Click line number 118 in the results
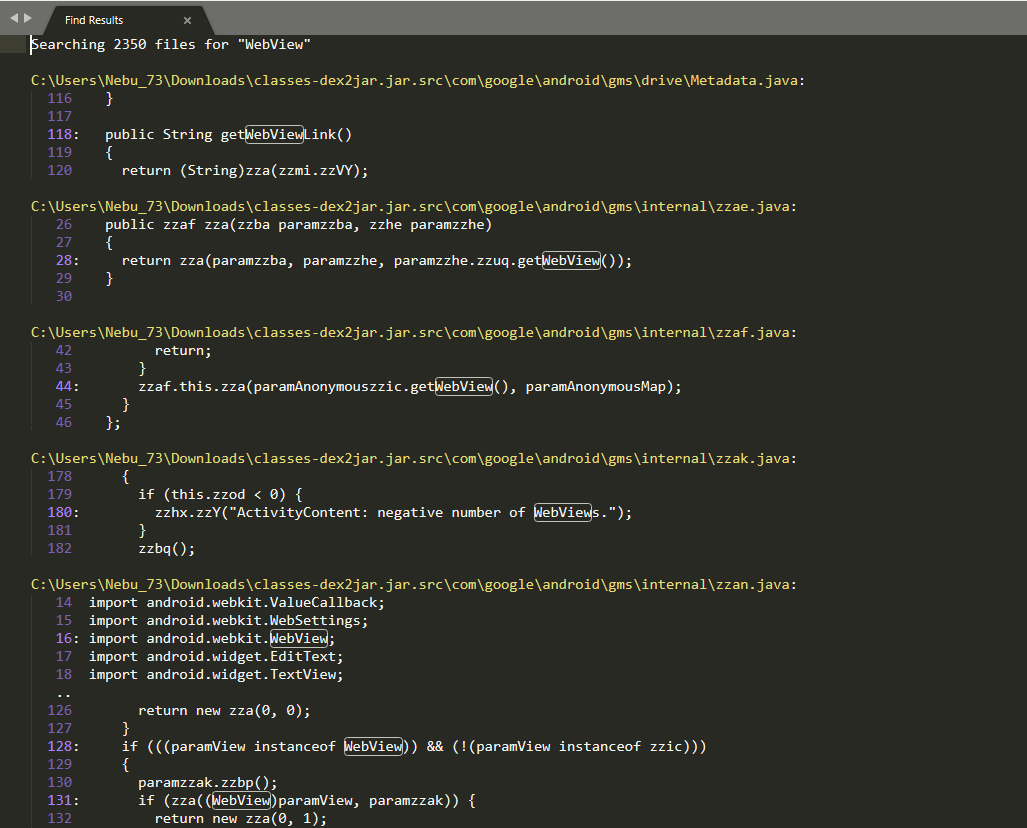This screenshot has width=1027, height=828. click(x=60, y=135)
